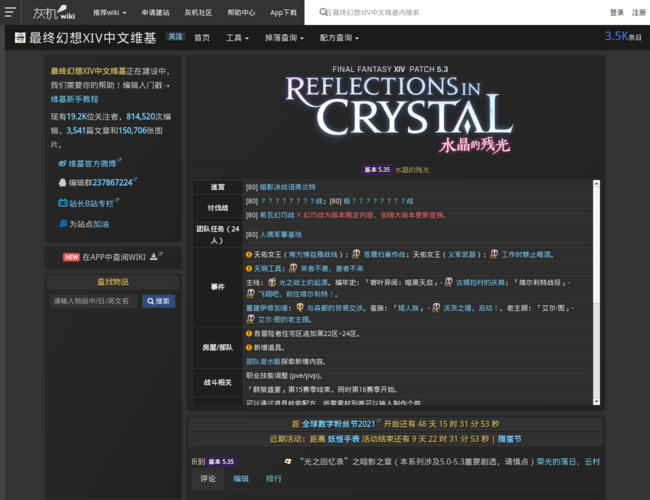The height and width of the screenshot is (500, 650).
Task: Go to the 首页 nav item
Action: click(x=202, y=38)
